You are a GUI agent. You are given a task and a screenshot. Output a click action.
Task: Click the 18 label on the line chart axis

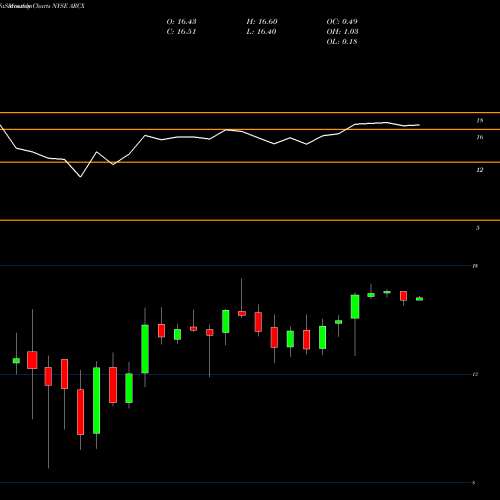[480, 121]
